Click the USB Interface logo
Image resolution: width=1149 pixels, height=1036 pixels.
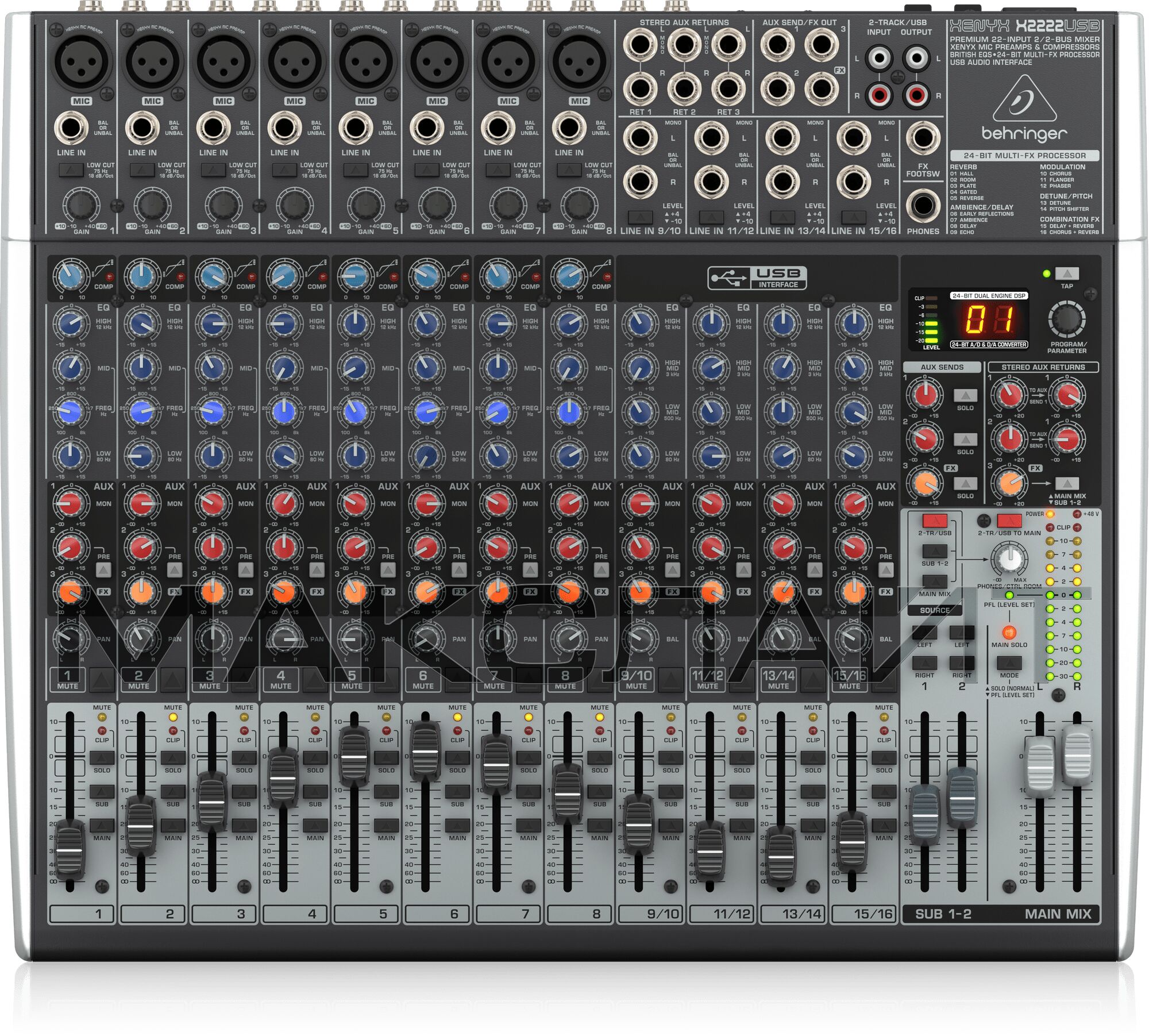click(757, 278)
